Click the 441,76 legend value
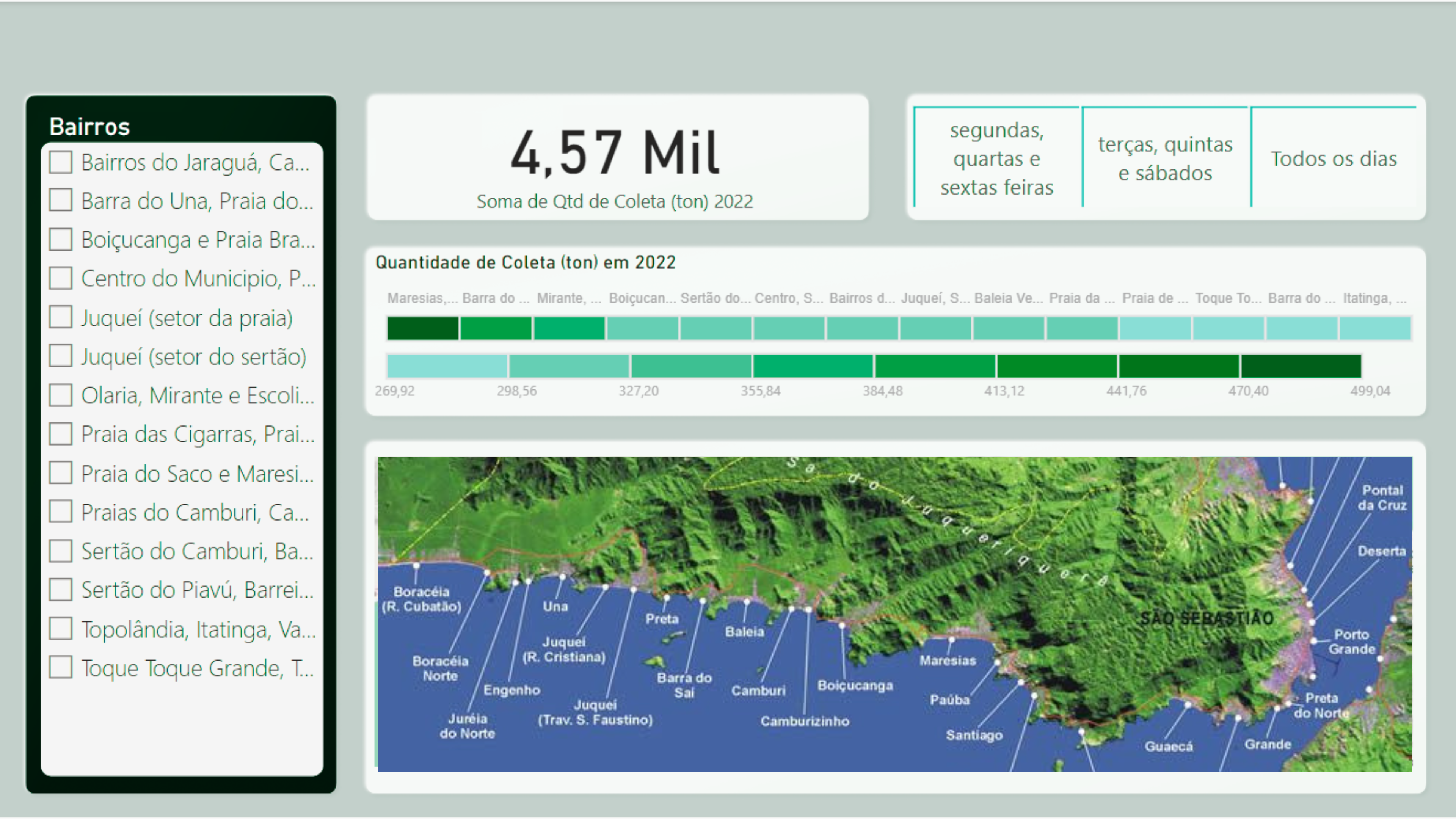Image resolution: width=1456 pixels, height=819 pixels. [1127, 391]
